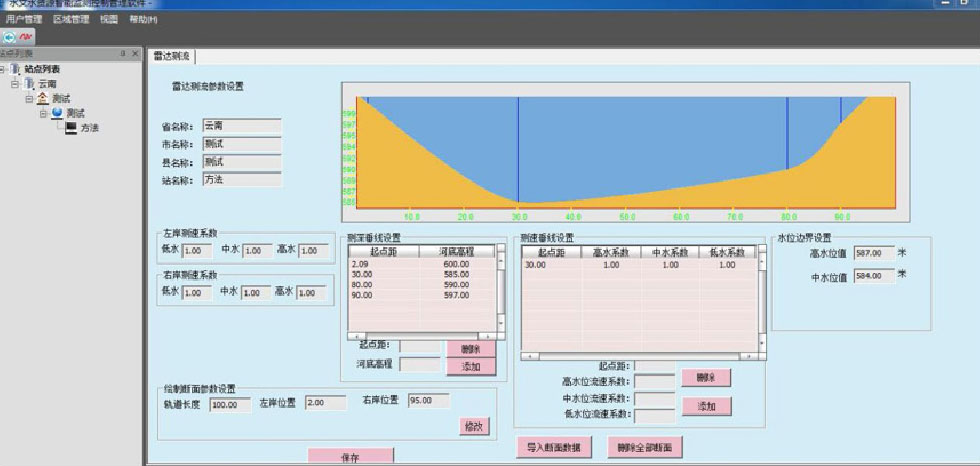The width and height of the screenshot is (980, 466).
Task: Pin the station list panel
Action: pos(123,54)
